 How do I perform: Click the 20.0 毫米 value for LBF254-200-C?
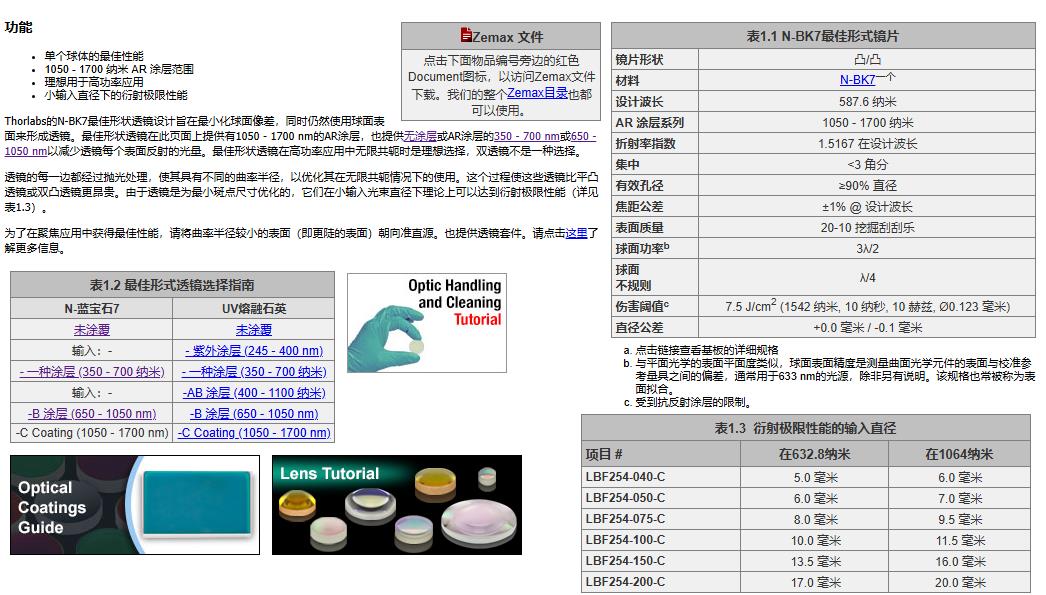point(959,582)
